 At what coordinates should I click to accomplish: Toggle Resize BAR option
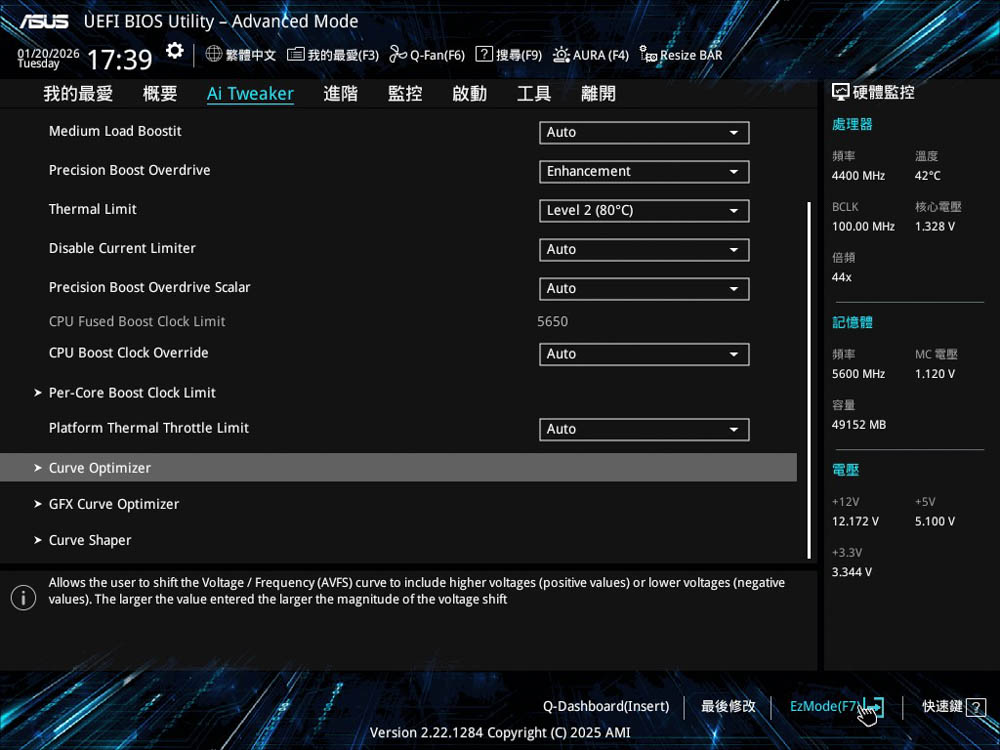(x=680, y=55)
